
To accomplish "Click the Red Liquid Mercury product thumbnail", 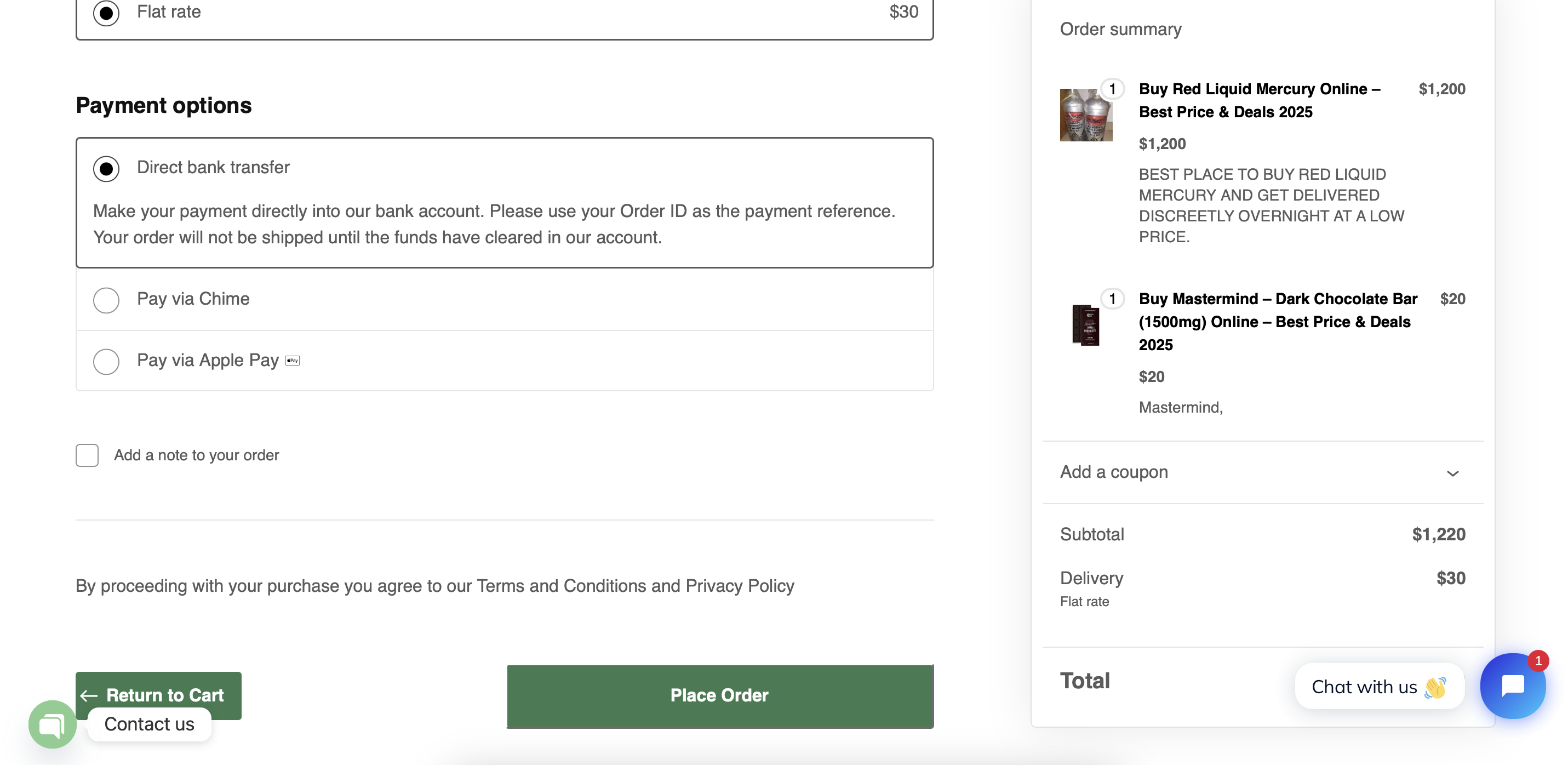I will [1086, 115].
